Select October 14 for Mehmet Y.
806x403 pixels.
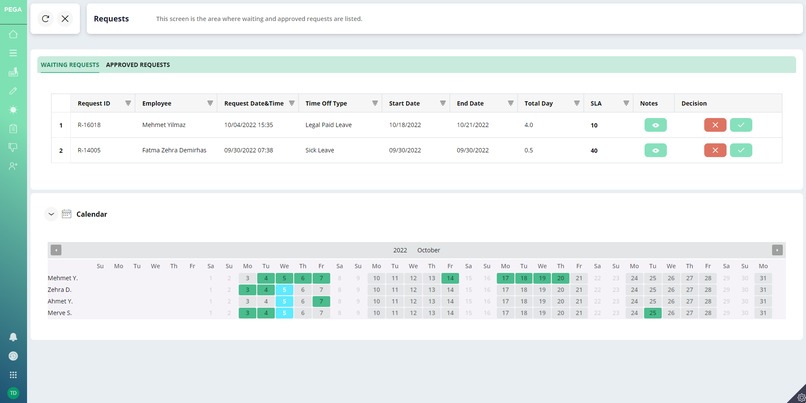(x=450, y=278)
